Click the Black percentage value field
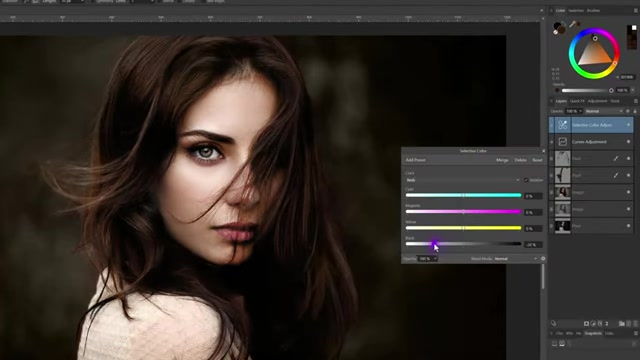The height and width of the screenshot is (360, 640). [533, 244]
